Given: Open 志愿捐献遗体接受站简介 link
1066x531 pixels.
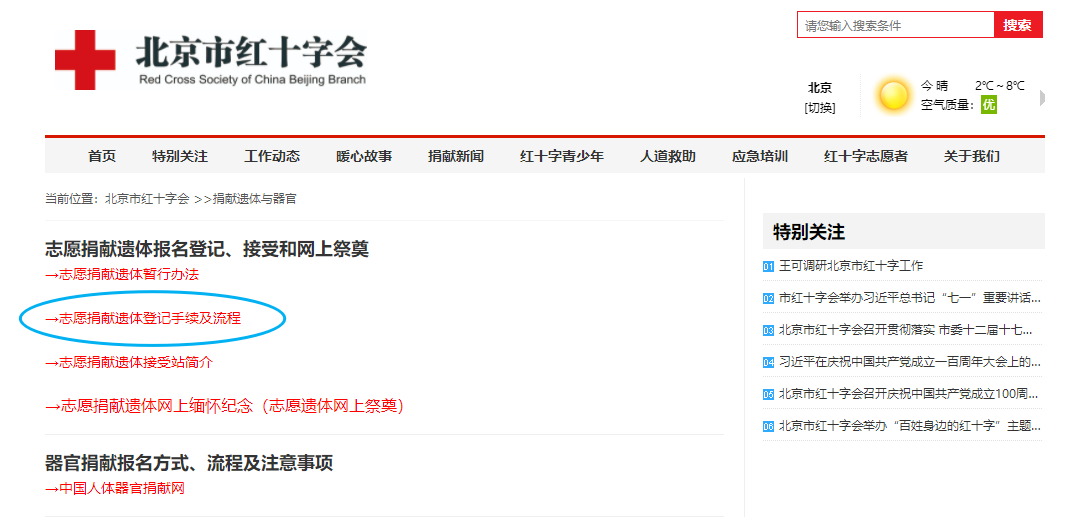Looking at the screenshot, I should (x=129, y=362).
